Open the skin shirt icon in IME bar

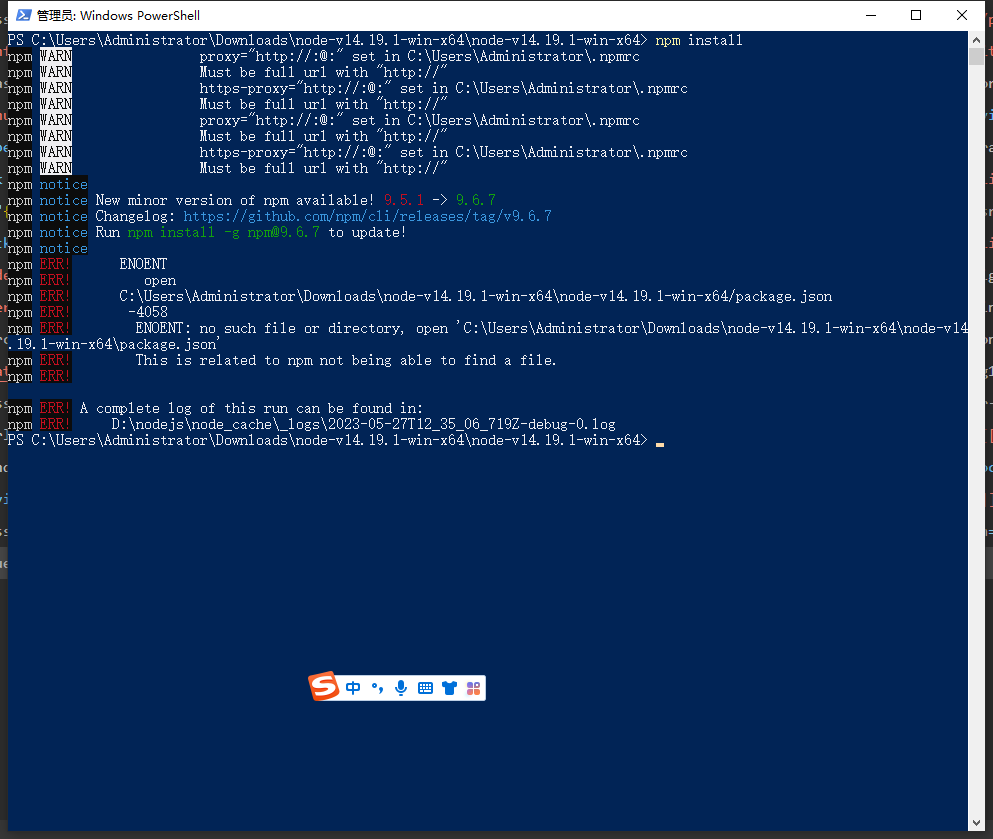pyautogui.click(x=450, y=688)
